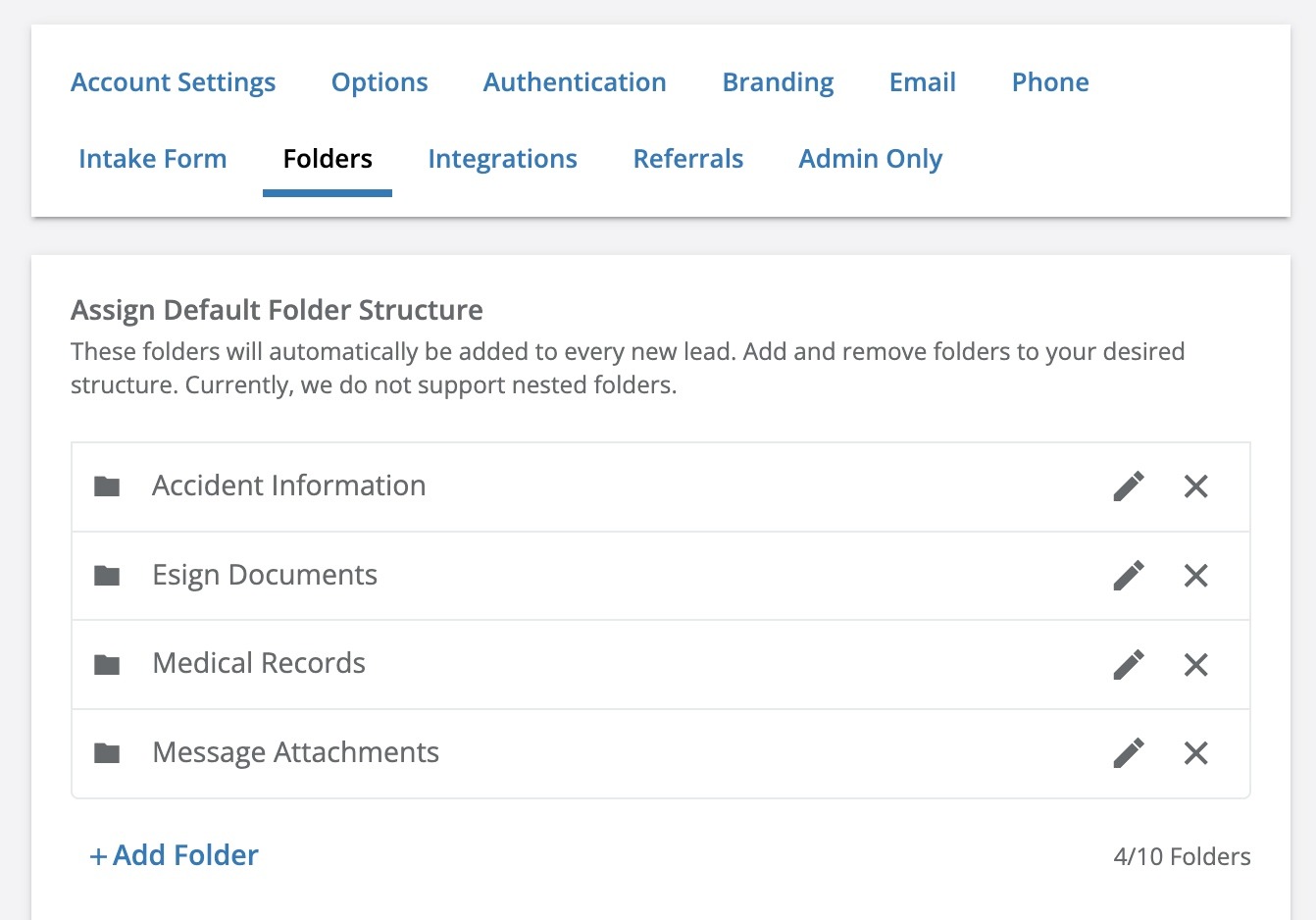
Task: Open the Phone settings tab
Action: tap(1050, 82)
